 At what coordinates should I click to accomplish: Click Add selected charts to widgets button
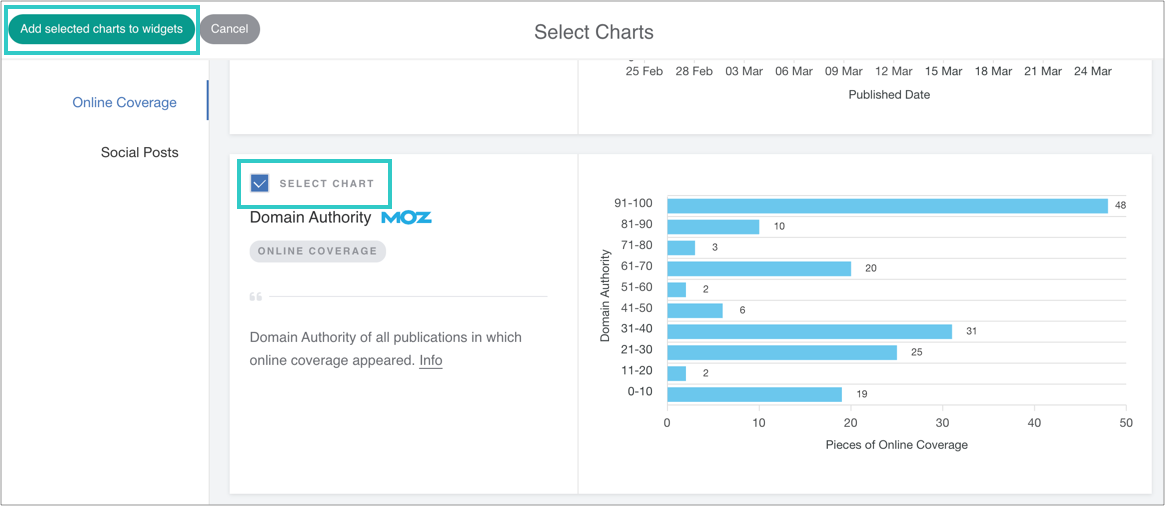pyautogui.click(x=101, y=29)
